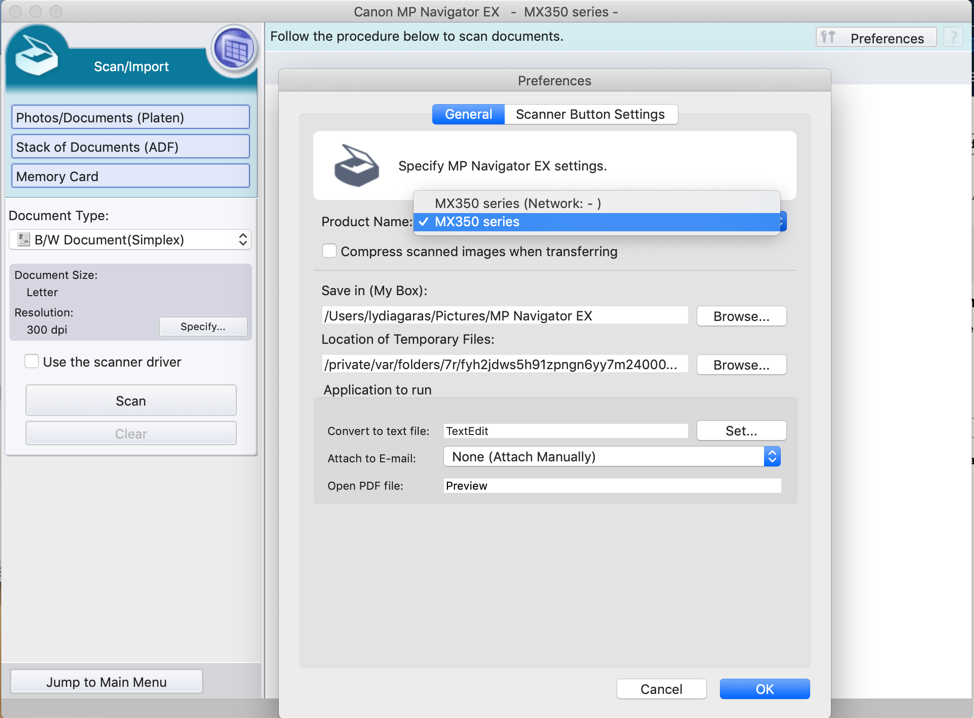974x718 pixels.
Task: Switch to the Scanner Button Settings tab
Action: point(591,114)
